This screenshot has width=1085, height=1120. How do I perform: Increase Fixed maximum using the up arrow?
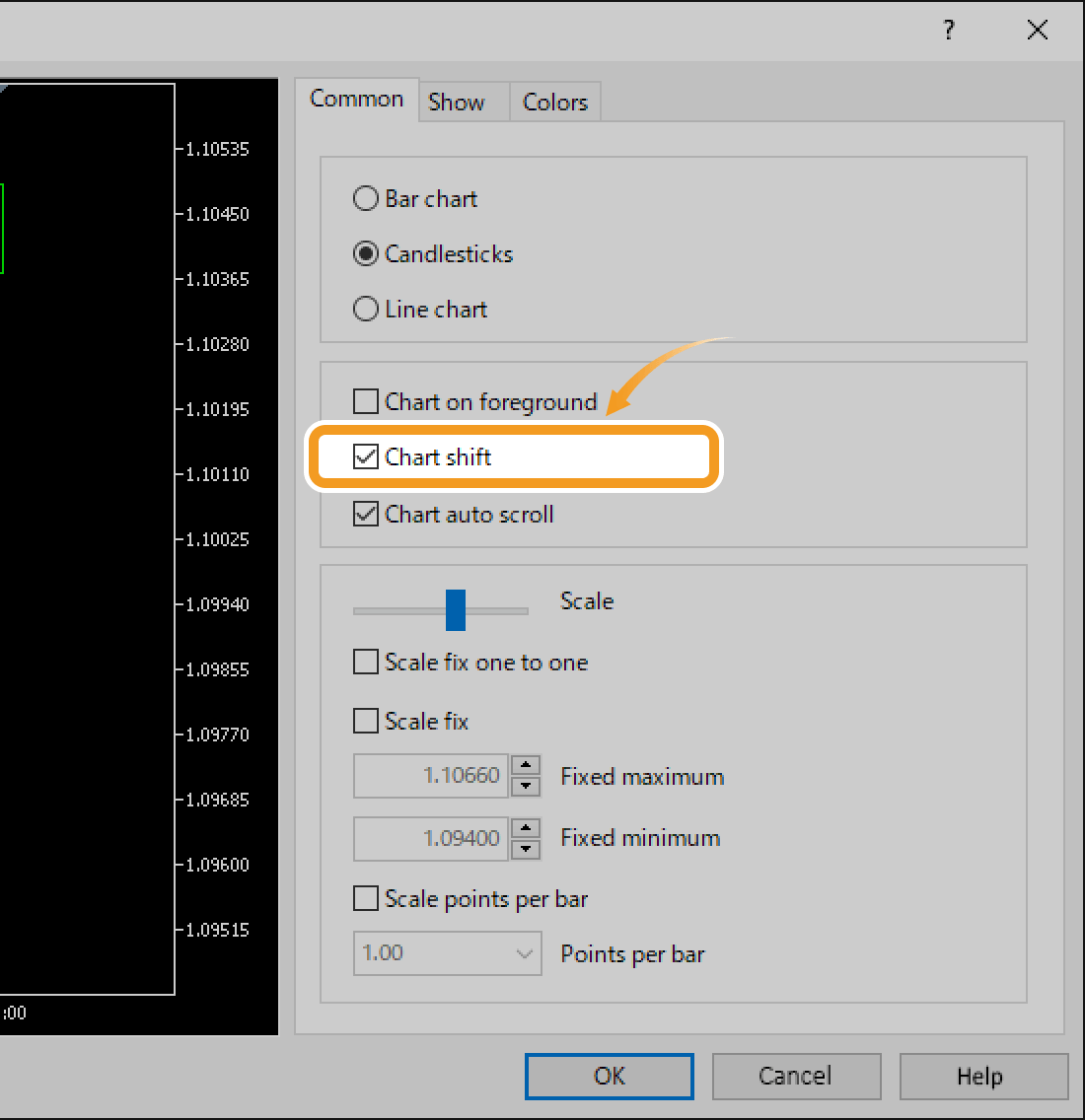coord(526,768)
